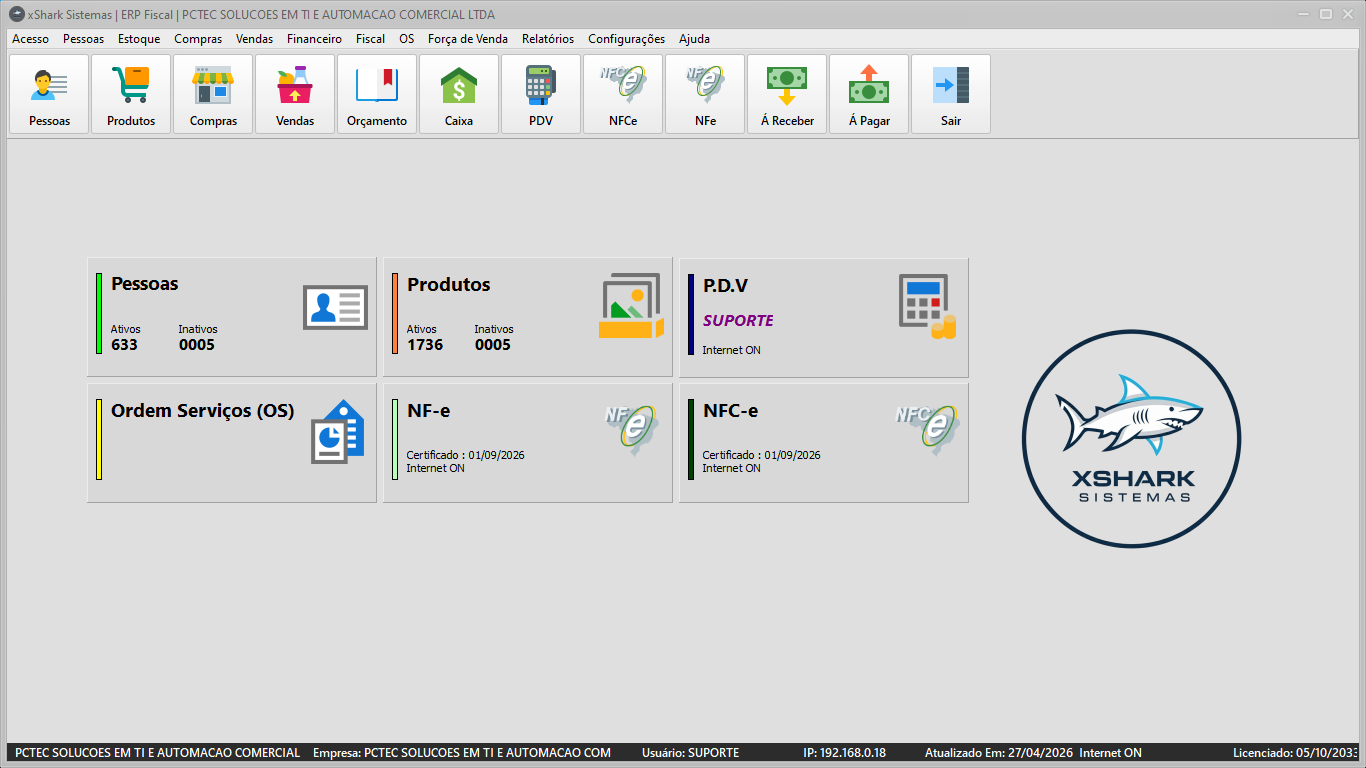Open the Acesso menu

(30, 39)
